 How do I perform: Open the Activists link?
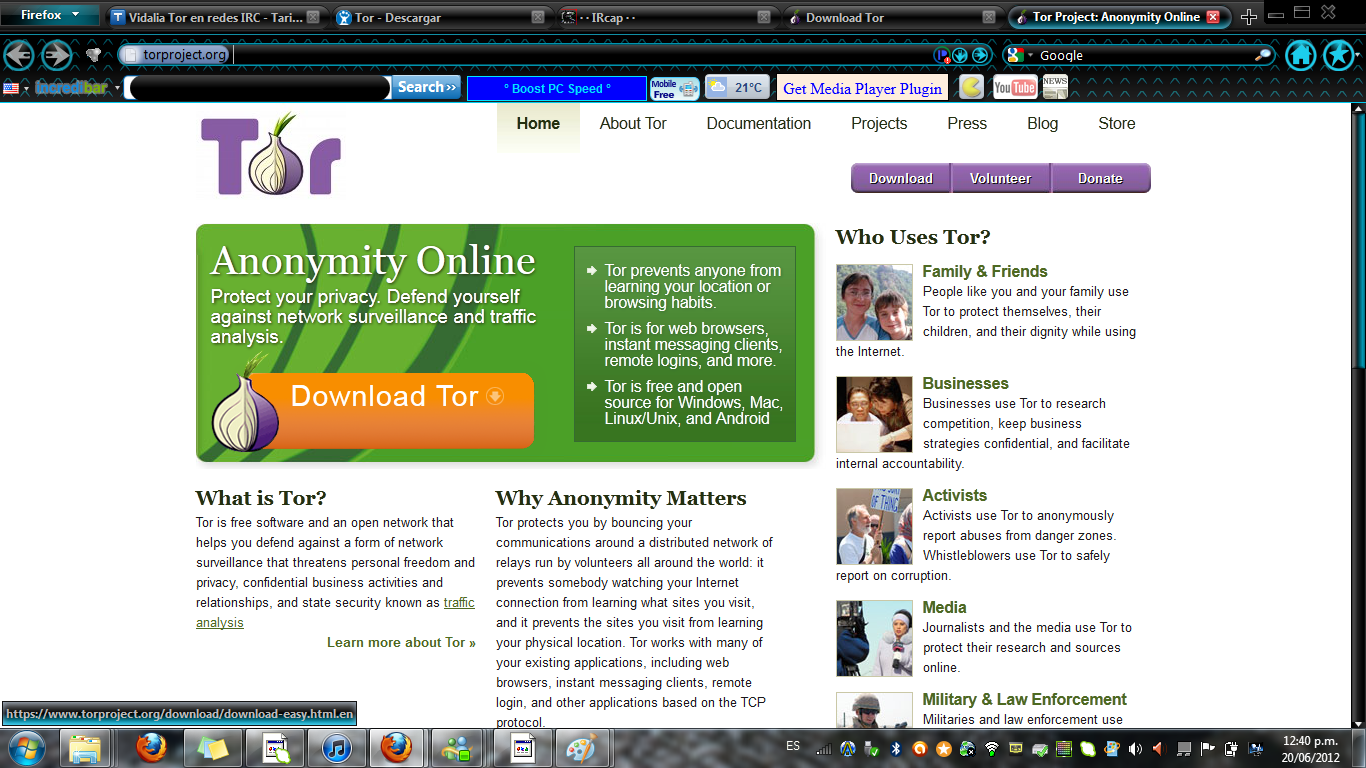pos(955,495)
